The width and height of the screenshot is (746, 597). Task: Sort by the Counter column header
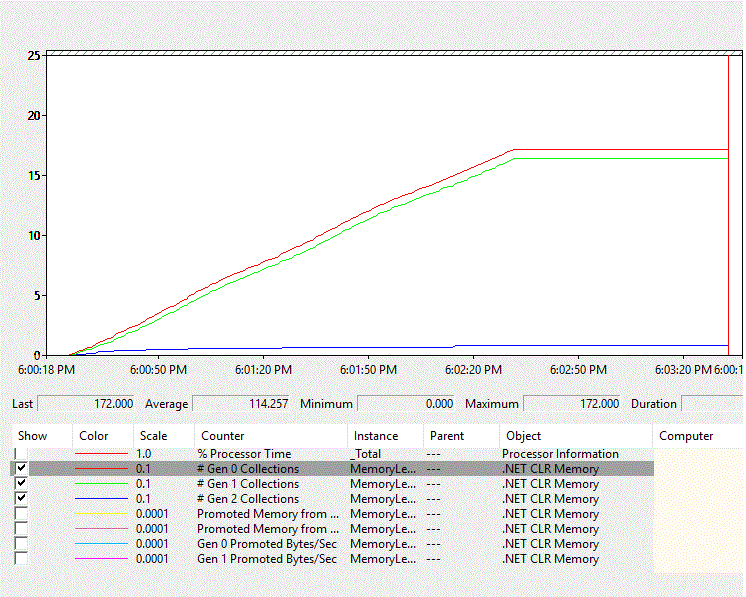271,436
